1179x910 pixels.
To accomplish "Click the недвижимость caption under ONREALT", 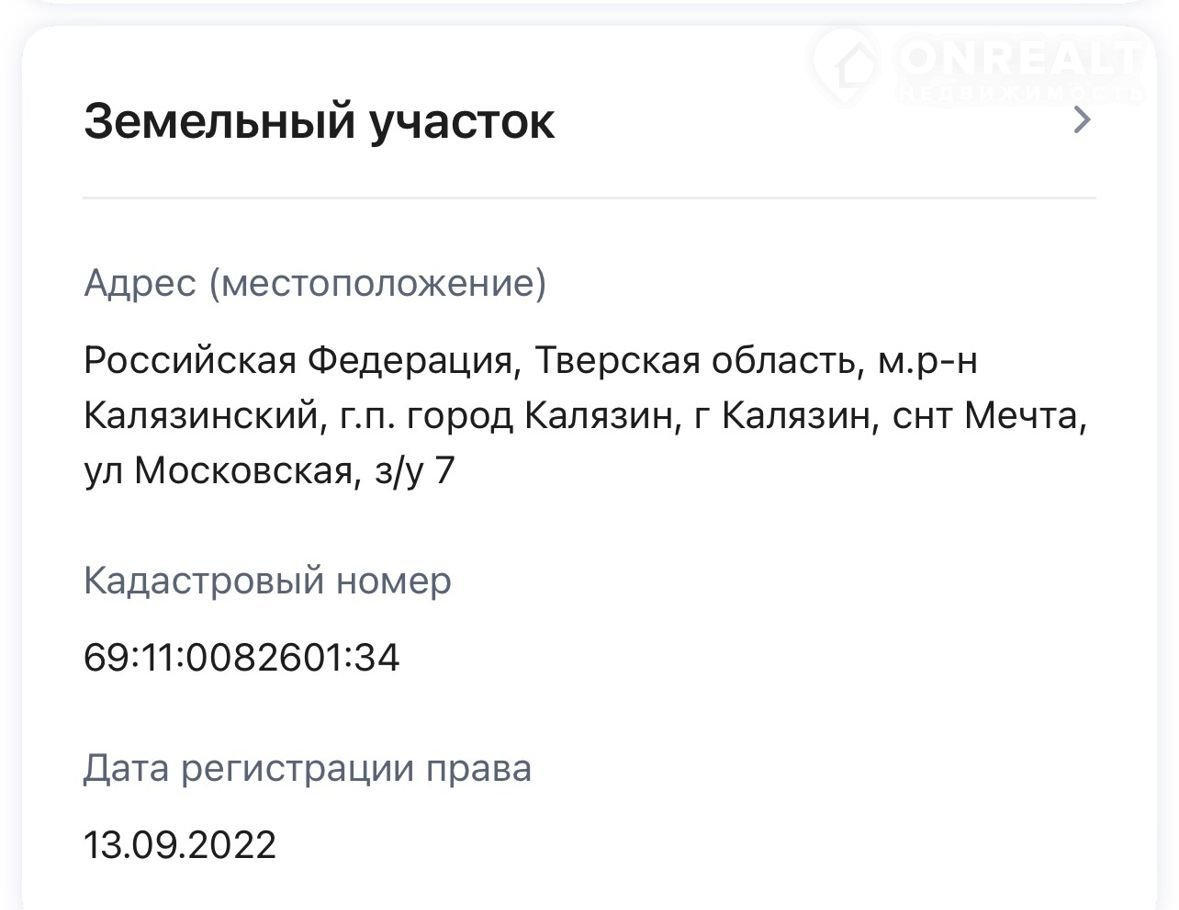I will (x=1020, y=94).
